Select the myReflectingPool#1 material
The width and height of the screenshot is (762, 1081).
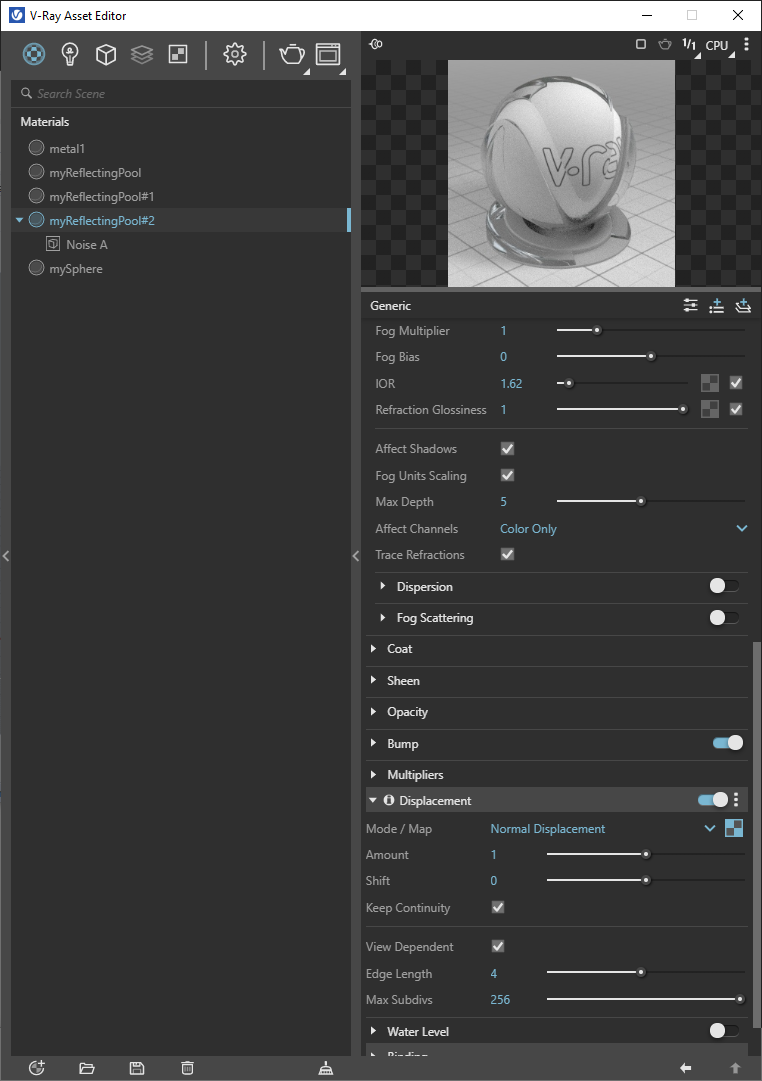click(x=101, y=196)
